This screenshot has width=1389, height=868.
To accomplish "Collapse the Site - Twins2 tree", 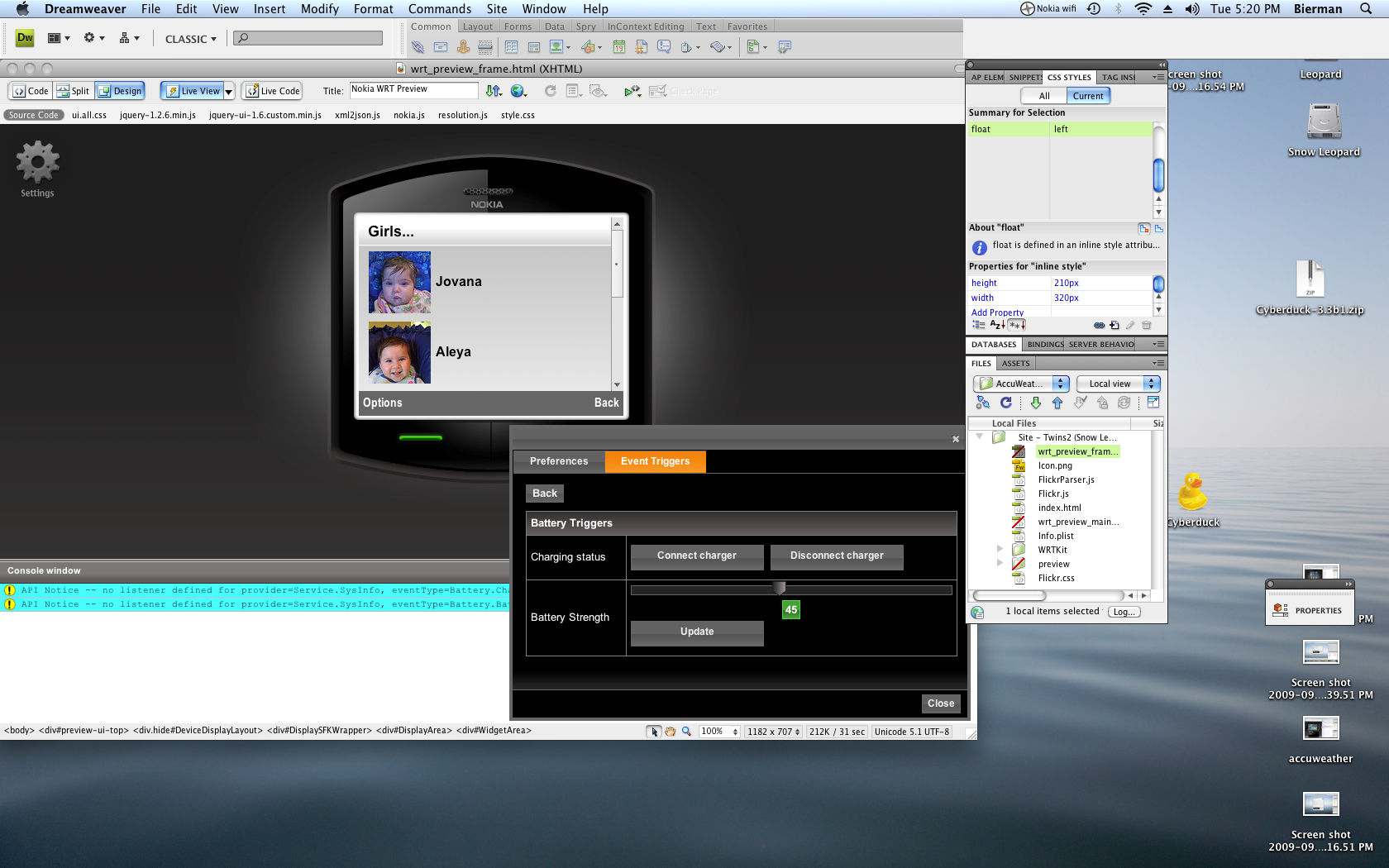I will coord(980,437).
